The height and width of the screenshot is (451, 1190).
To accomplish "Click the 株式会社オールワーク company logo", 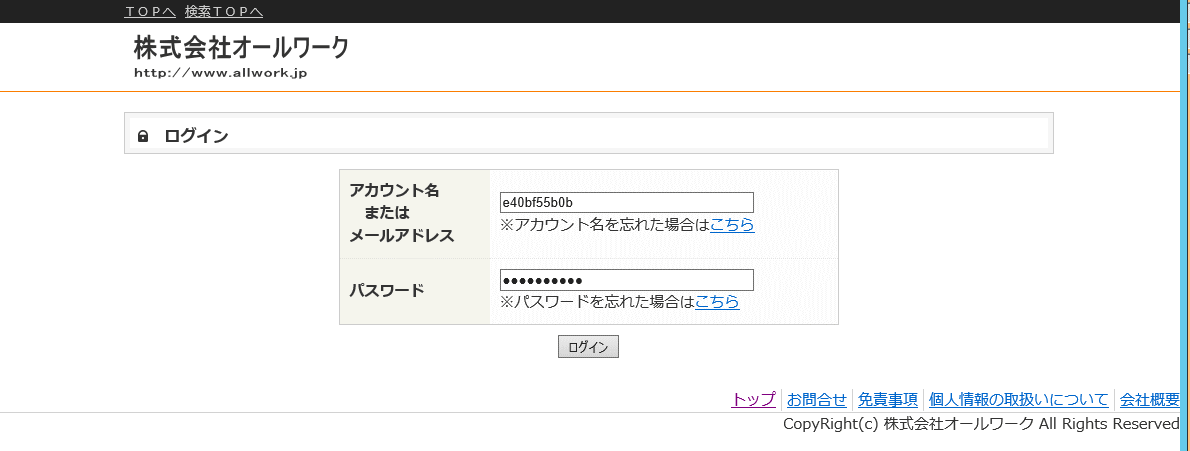I will [x=241, y=49].
